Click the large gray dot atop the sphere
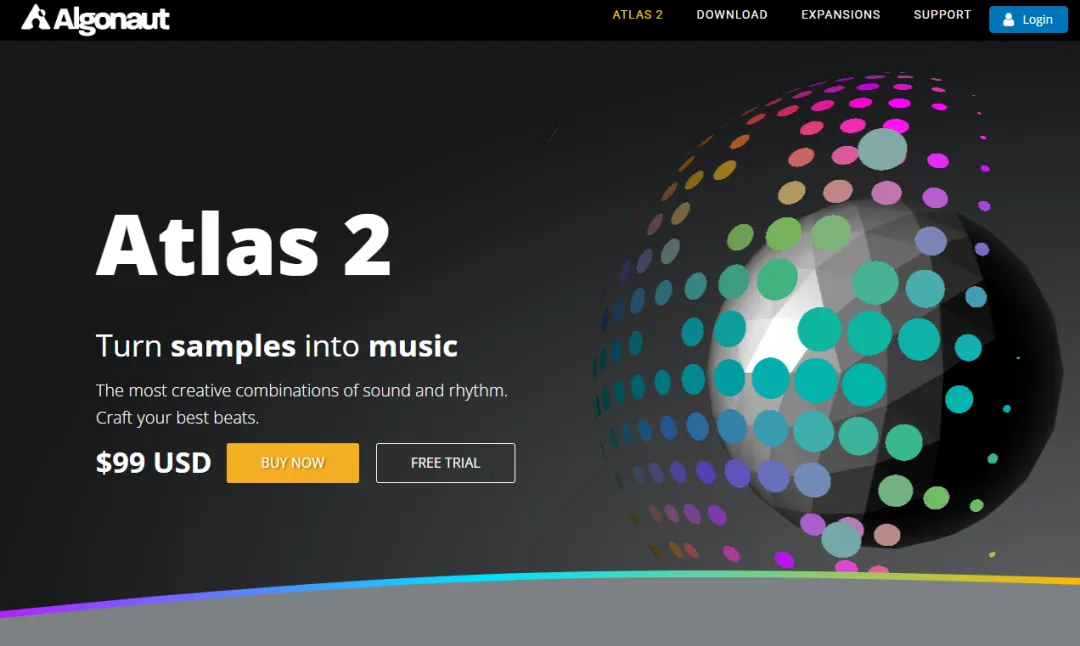Viewport: 1080px width, 646px height. pos(882,148)
